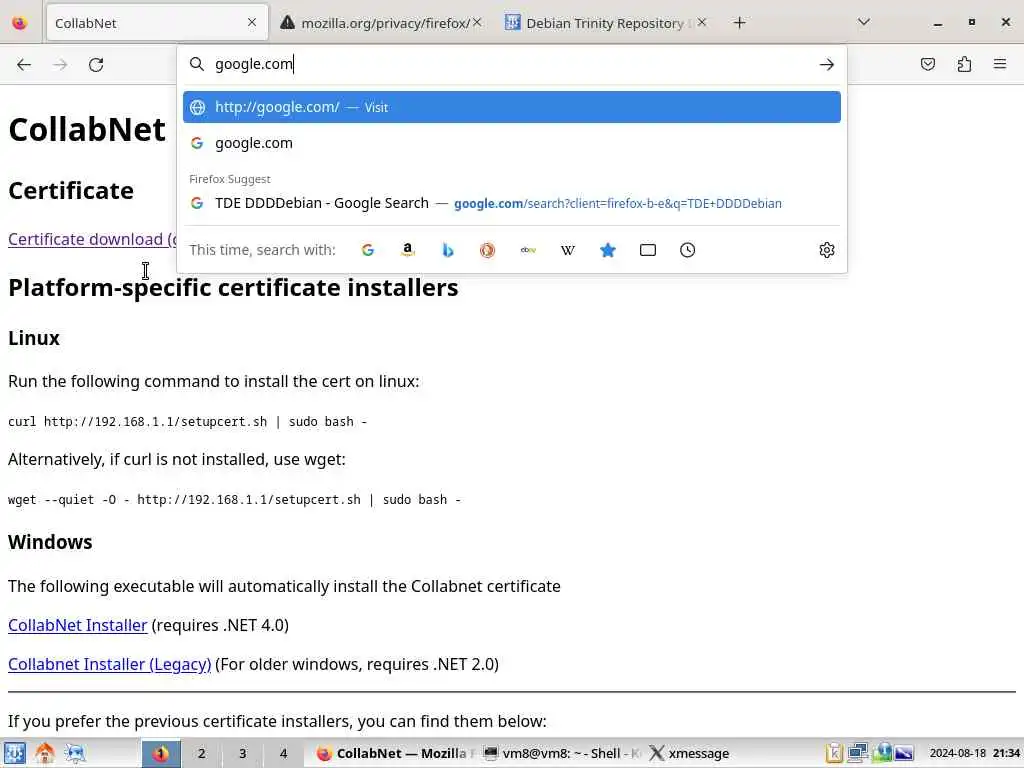This screenshot has height=768, width=1024.
Task: Open the Extensions puzzle icon
Action: coord(964,64)
